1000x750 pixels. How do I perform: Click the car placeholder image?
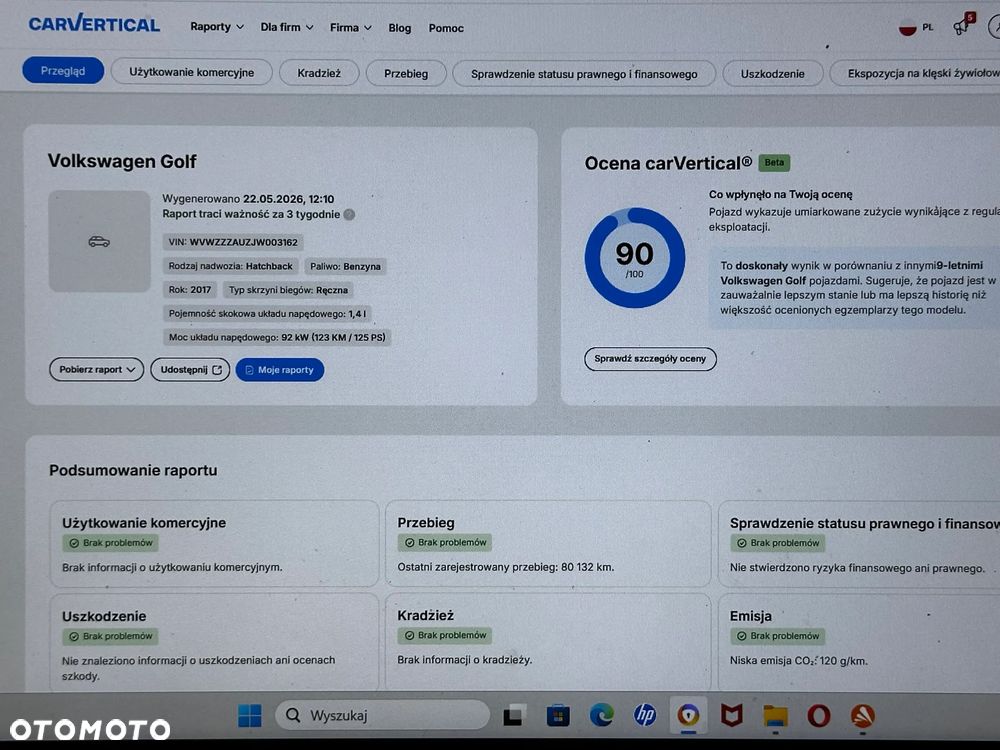99,241
